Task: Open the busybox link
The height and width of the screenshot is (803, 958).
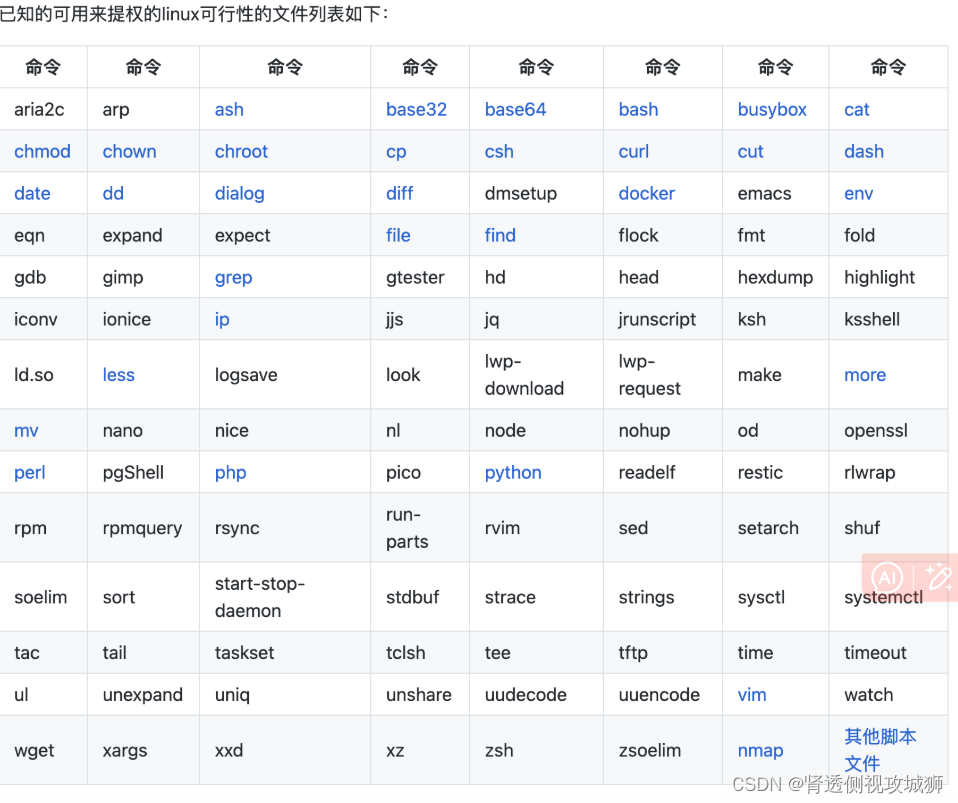Action: tap(772, 109)
